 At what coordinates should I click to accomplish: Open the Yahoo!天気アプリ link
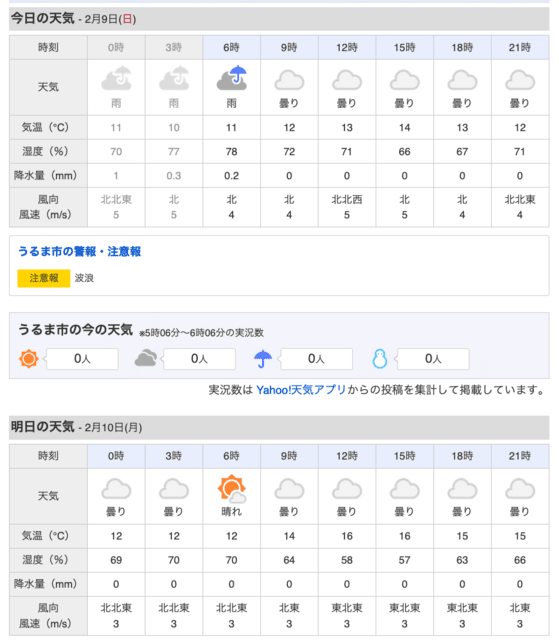[301, 390]
